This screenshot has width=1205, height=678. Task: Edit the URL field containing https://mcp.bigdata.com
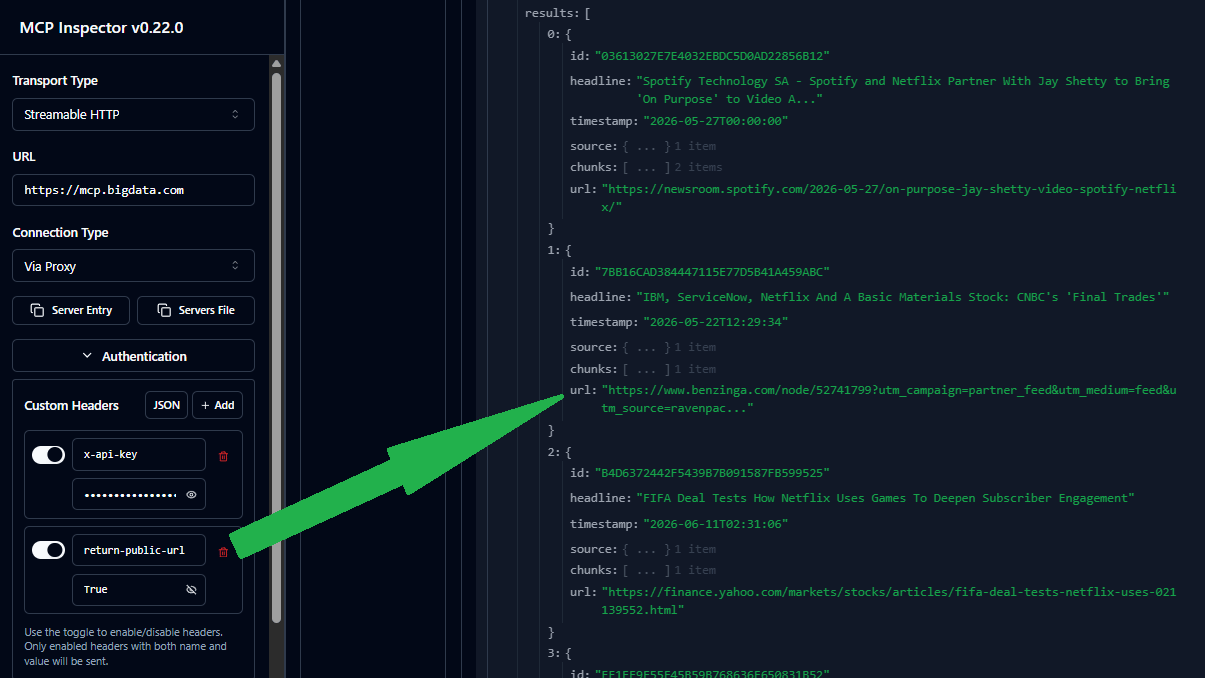pyautogui.click(x=133, y=190)
